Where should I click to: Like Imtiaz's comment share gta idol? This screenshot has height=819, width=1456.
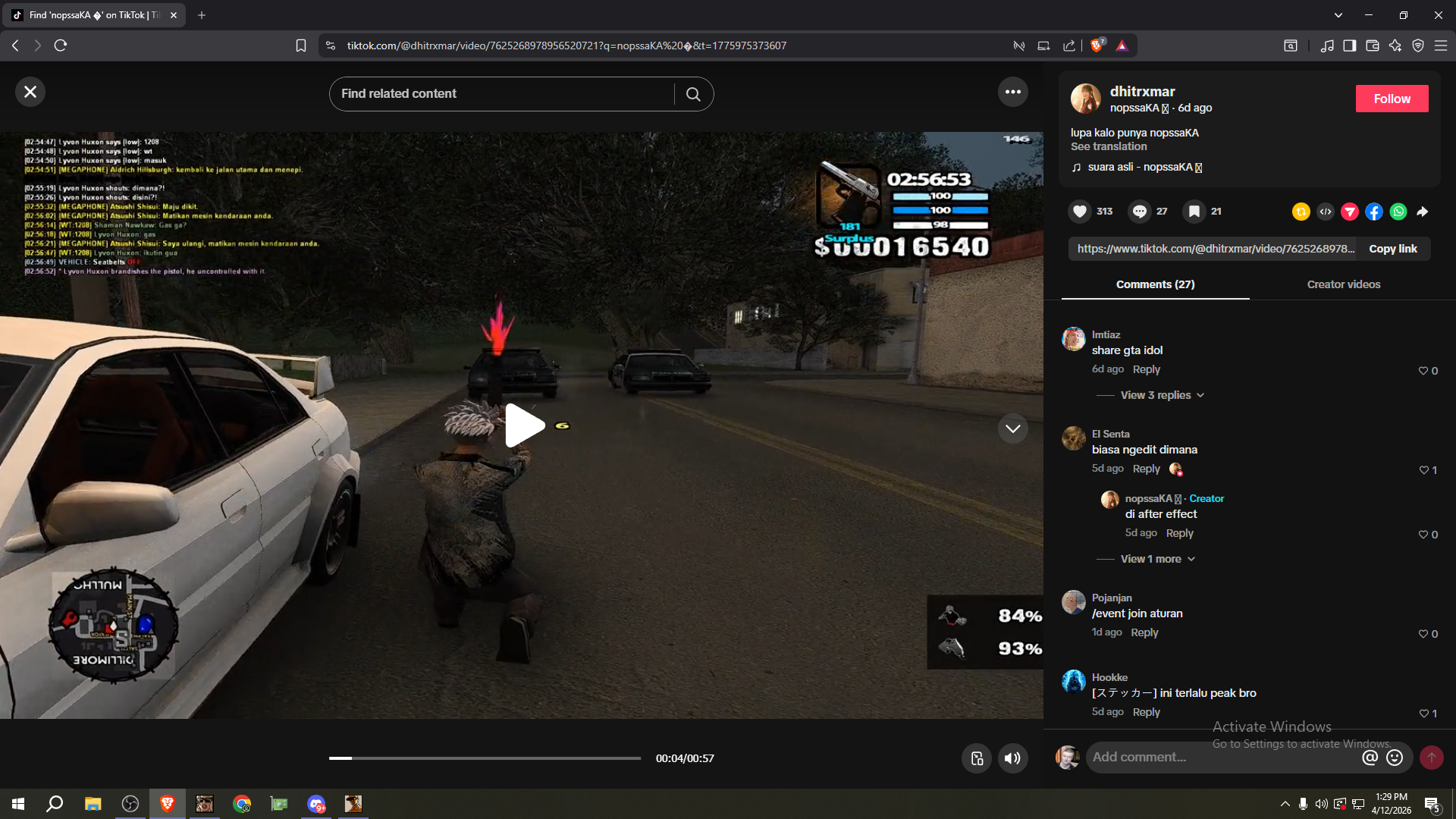pos(1423,371)
